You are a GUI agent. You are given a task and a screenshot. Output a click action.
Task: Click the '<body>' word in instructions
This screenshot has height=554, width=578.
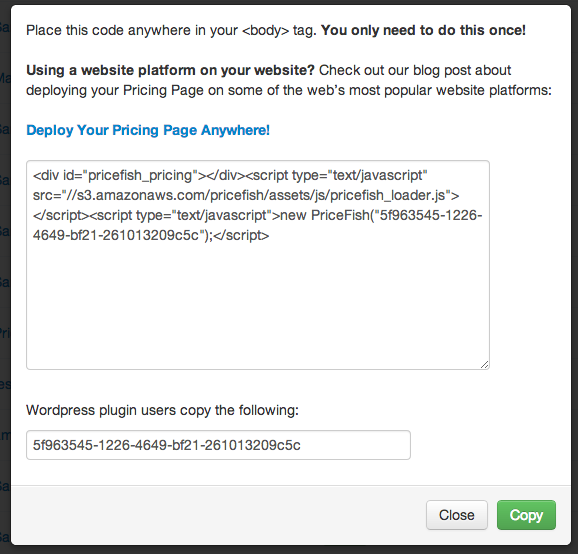[266, 30]
